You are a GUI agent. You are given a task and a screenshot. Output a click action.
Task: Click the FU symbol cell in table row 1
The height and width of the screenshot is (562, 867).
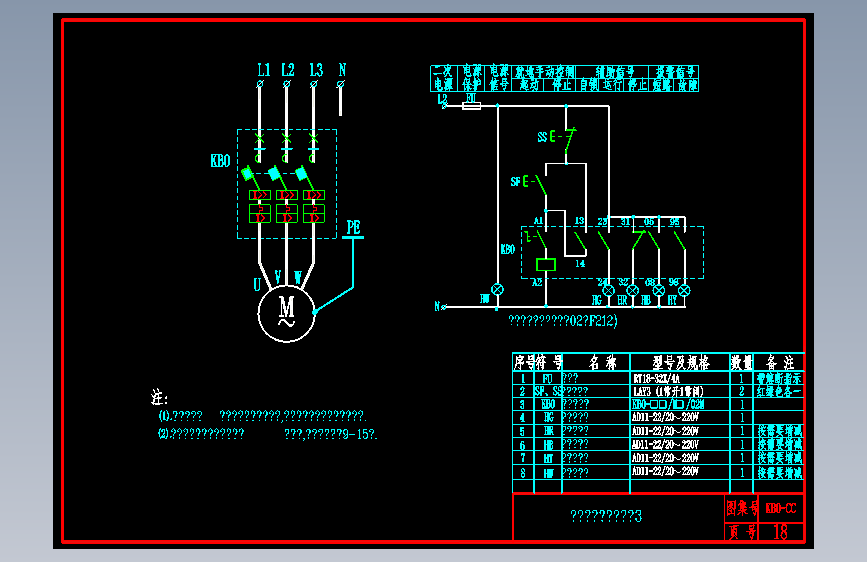pyautogui.click(x=547, y=379)
